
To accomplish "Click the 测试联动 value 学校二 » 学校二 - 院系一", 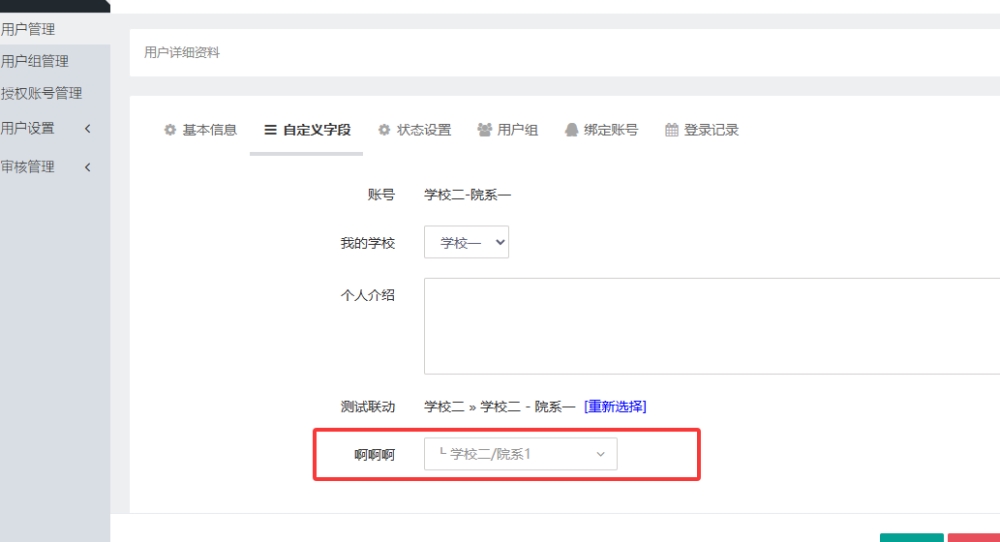I will point(500,406).
